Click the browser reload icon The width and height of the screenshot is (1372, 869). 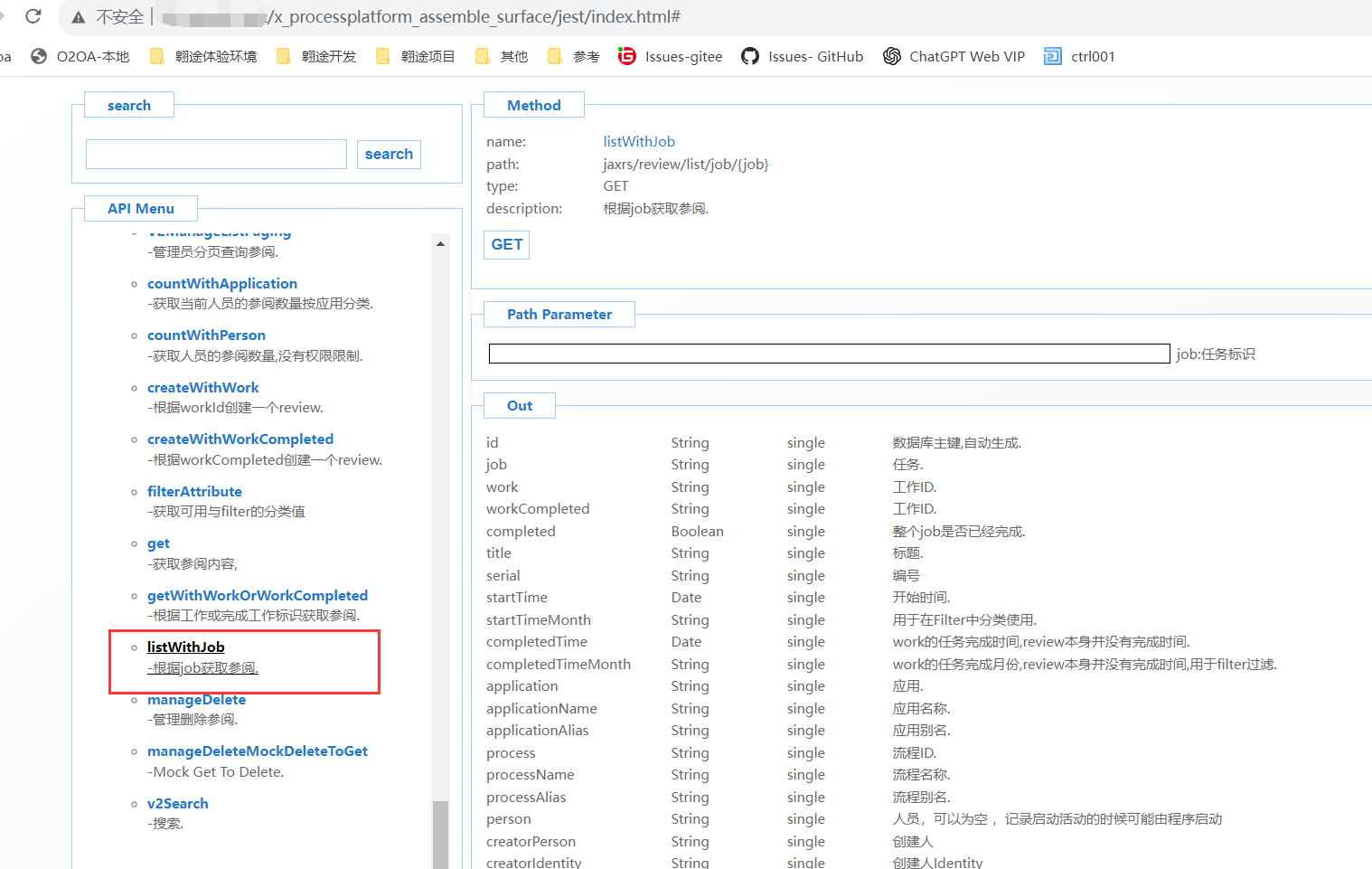(x=33, y=16)
